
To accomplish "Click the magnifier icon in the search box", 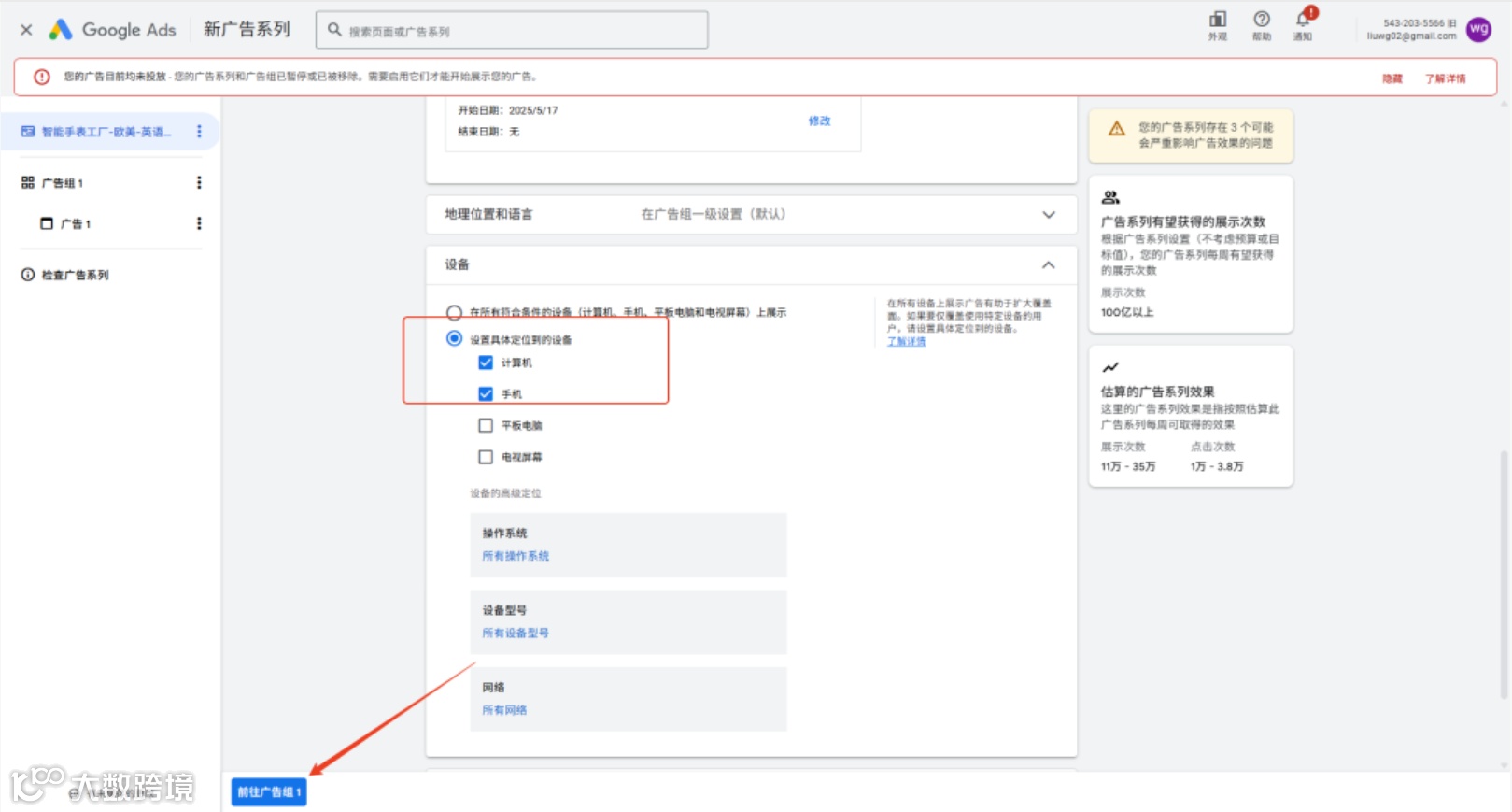I will coord(334,30).
